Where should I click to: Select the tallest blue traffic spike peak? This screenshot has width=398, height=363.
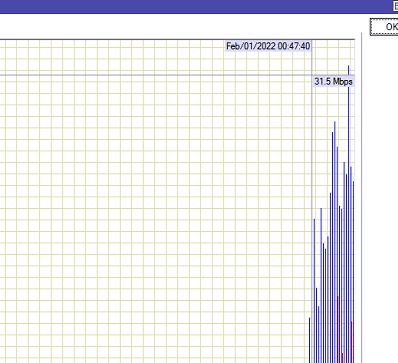349,67
